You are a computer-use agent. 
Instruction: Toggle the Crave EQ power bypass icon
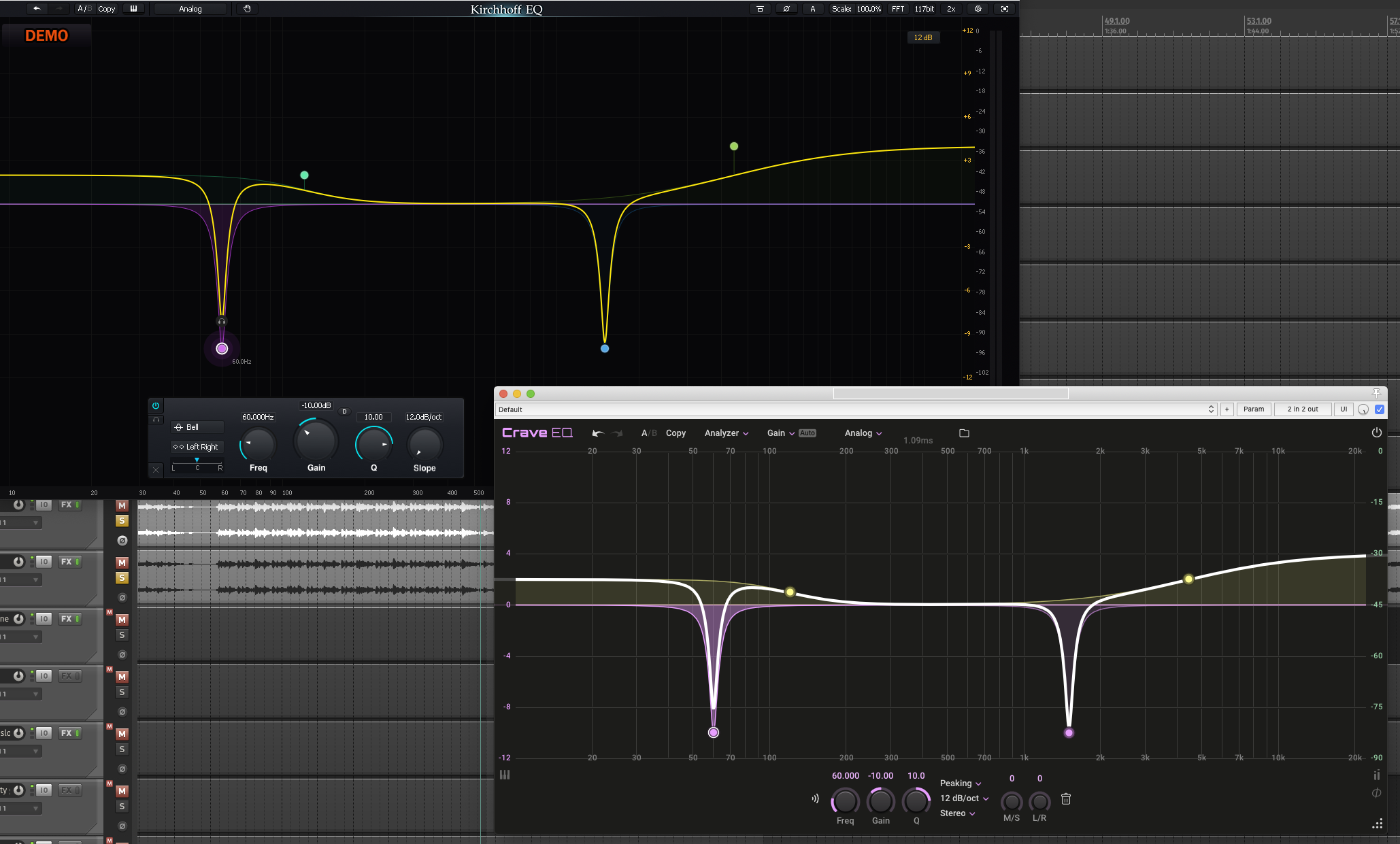point(1377,433)
